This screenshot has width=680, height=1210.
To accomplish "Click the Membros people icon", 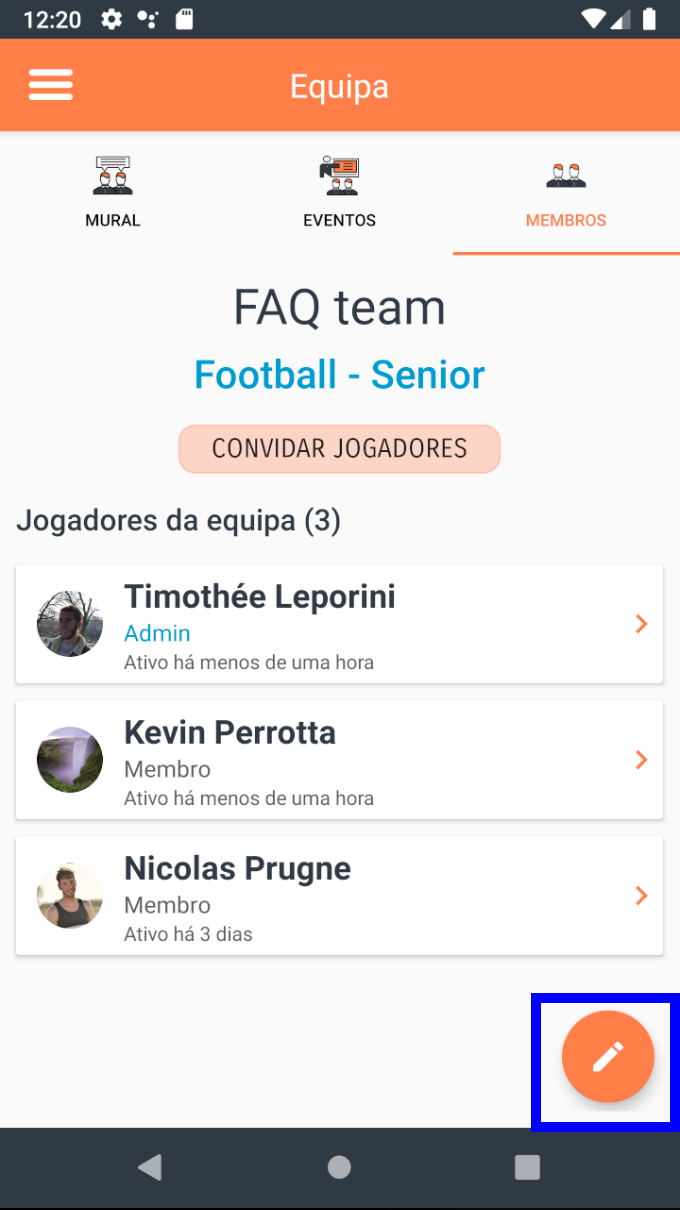I will [x=566, y=176].
